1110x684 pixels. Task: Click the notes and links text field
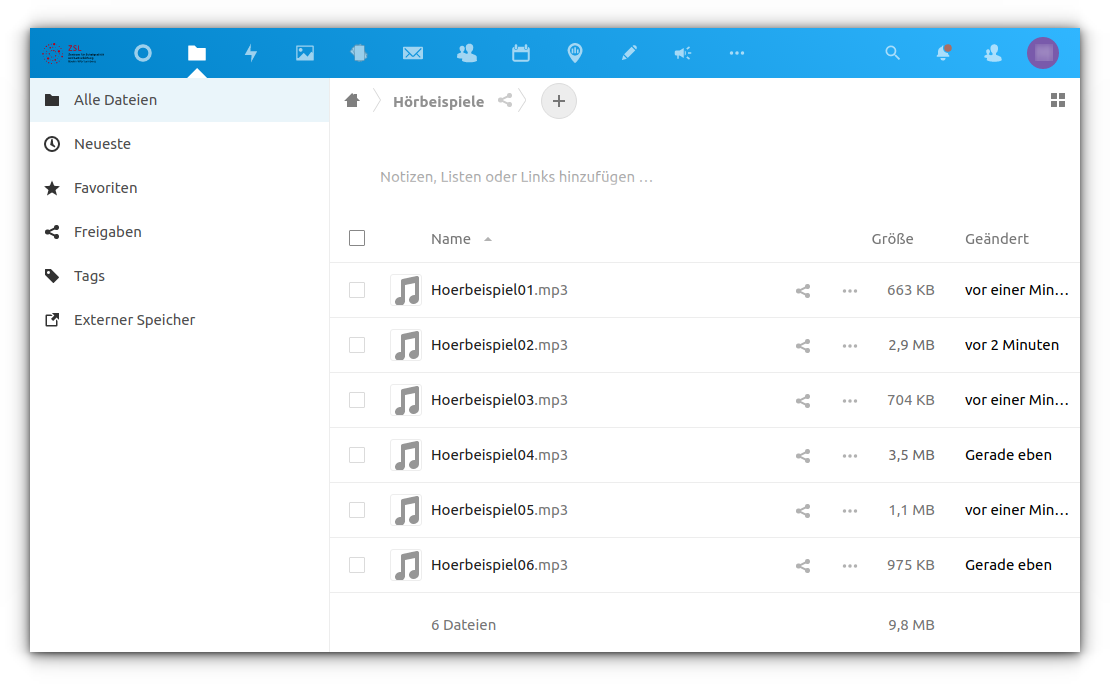click(x=516, y=177)
